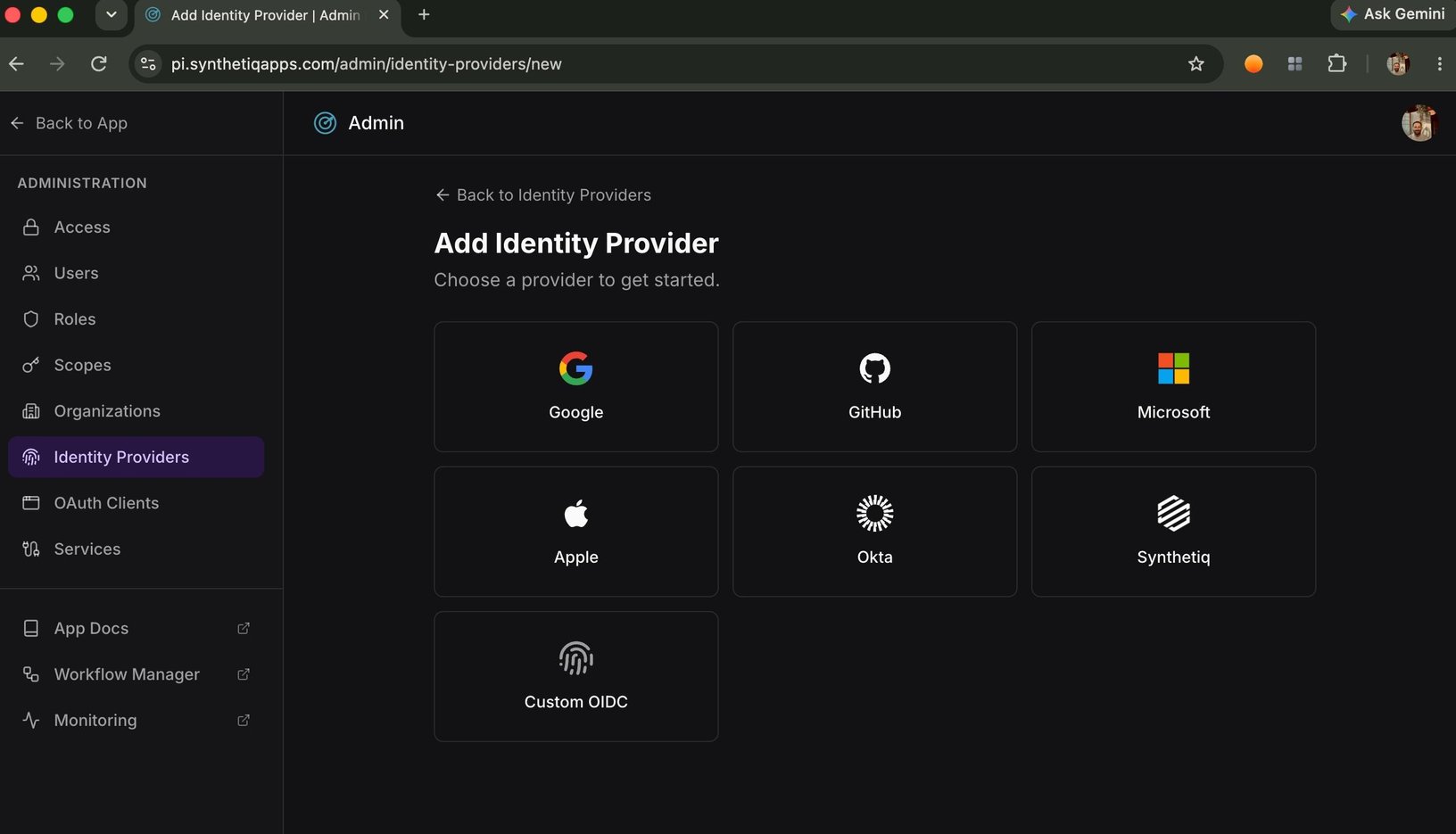Click the Admin logo icon in header
The image size is (1456, 834).
[x=326, y=123]
